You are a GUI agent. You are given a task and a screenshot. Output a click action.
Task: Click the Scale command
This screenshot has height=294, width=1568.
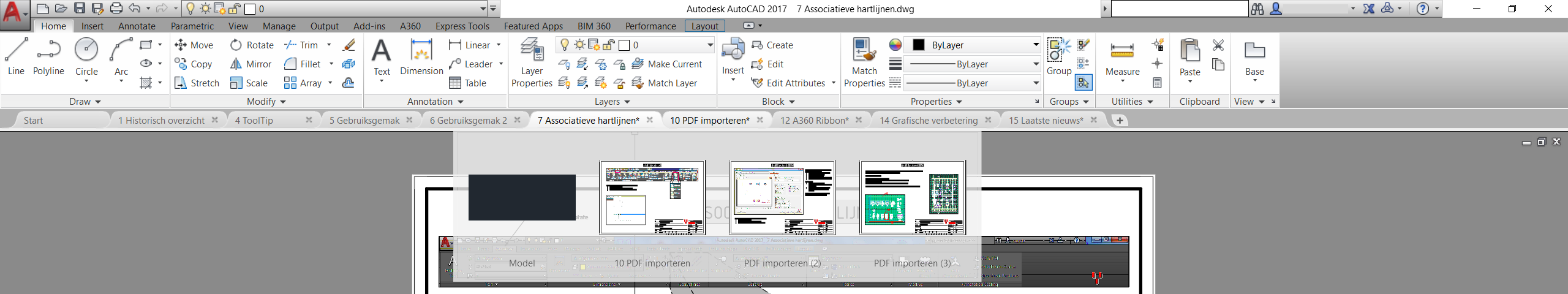[249, 83]
